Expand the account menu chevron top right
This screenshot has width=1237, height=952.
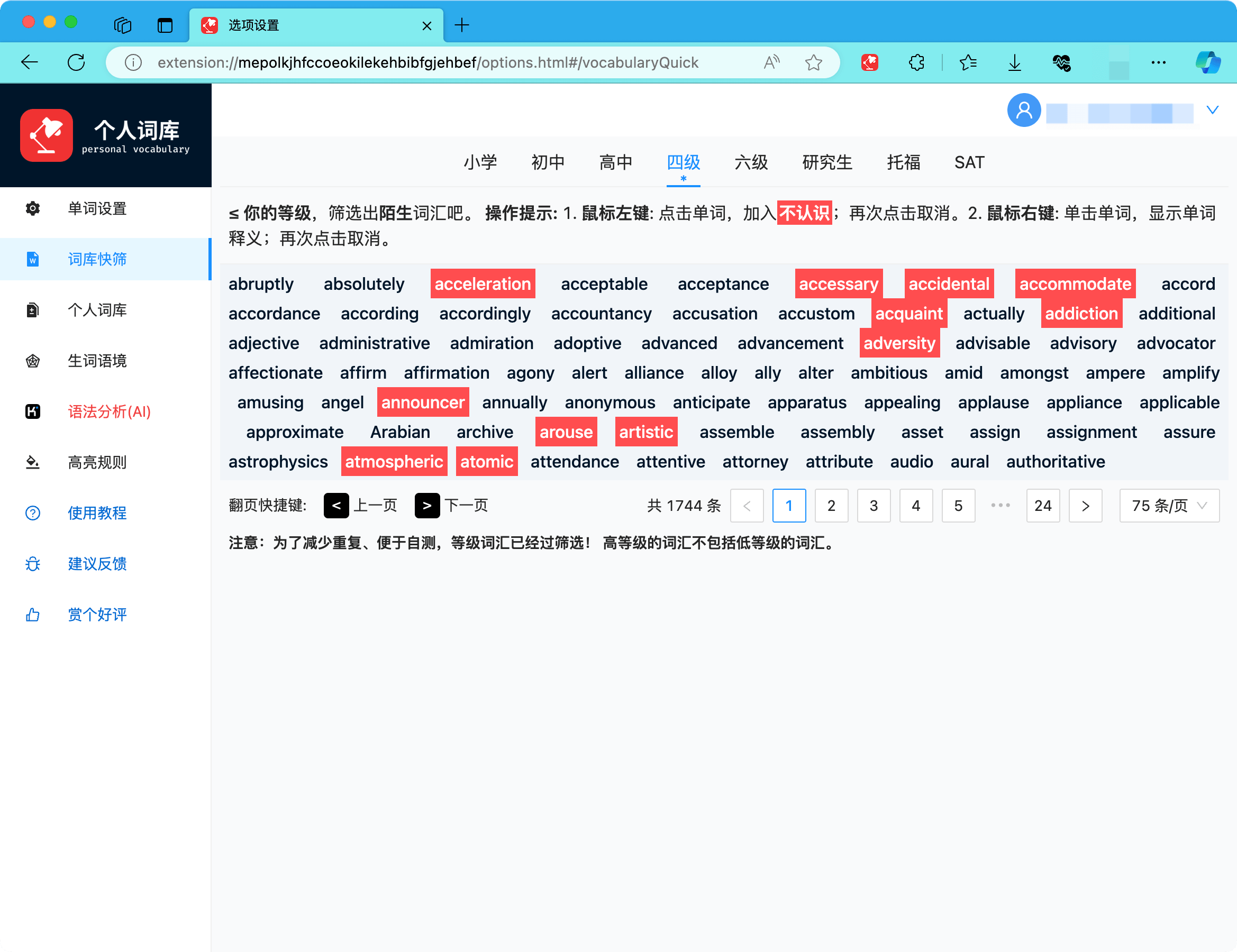point(1212,110)
